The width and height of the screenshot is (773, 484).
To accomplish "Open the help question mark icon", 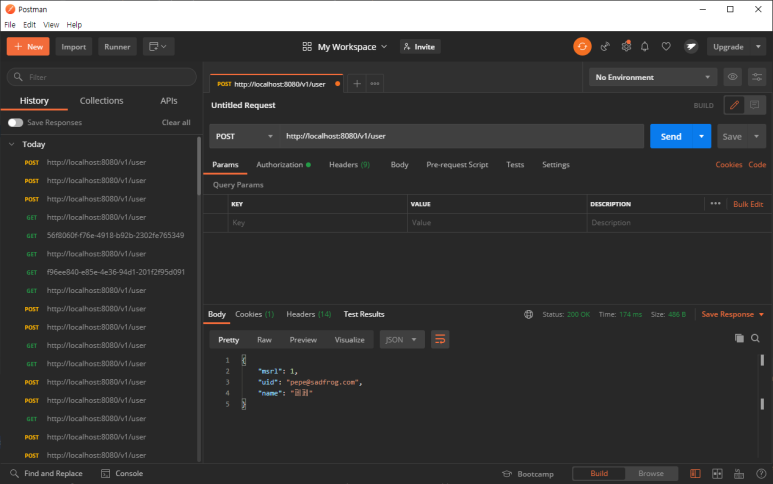I will (761, 474).
